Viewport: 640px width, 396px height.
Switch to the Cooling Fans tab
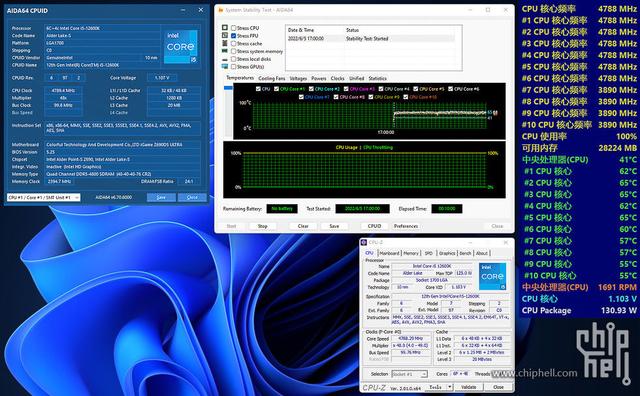[272, 78]
